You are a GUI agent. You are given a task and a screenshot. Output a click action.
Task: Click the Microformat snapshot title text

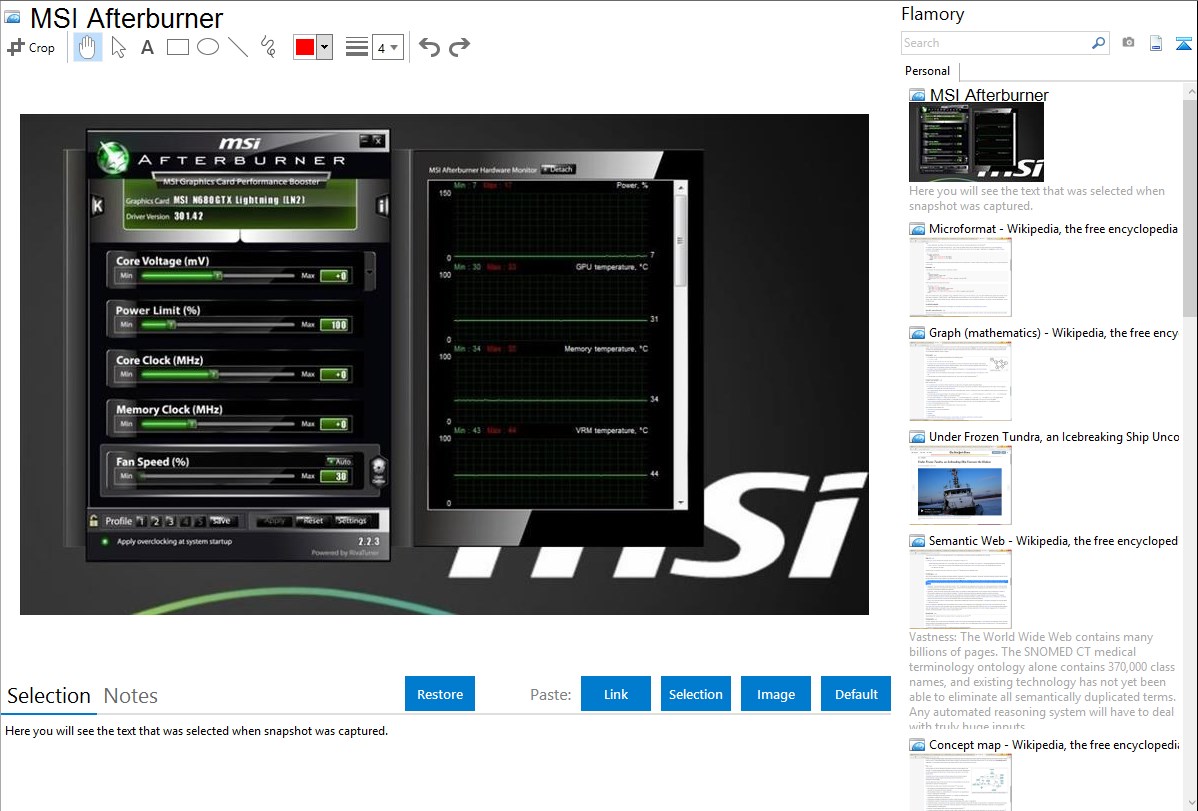point(1054,229)
